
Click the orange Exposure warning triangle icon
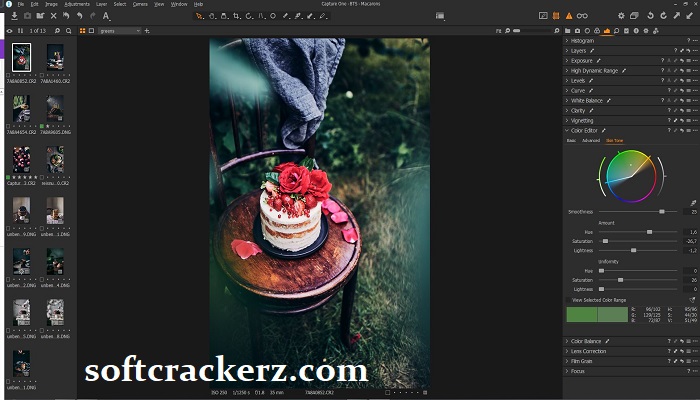tap(569, 16)
